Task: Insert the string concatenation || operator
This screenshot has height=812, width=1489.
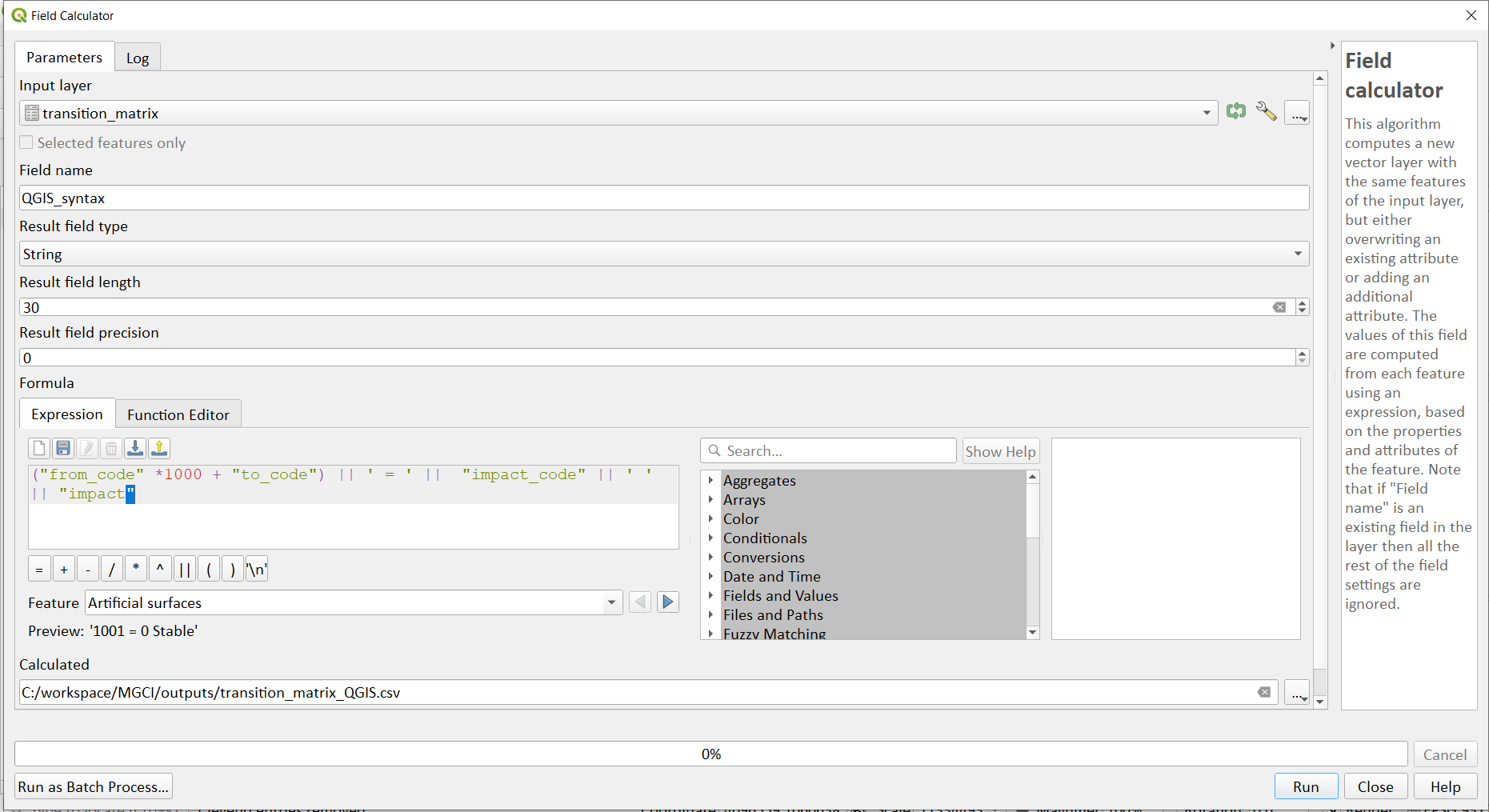Action: [185, 570]
